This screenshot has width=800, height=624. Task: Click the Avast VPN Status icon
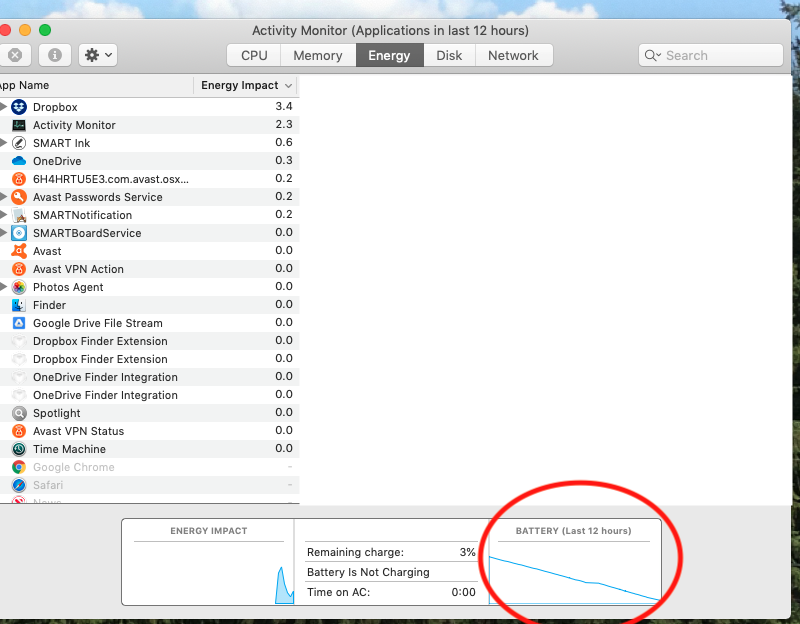click(x=19, y=431)
